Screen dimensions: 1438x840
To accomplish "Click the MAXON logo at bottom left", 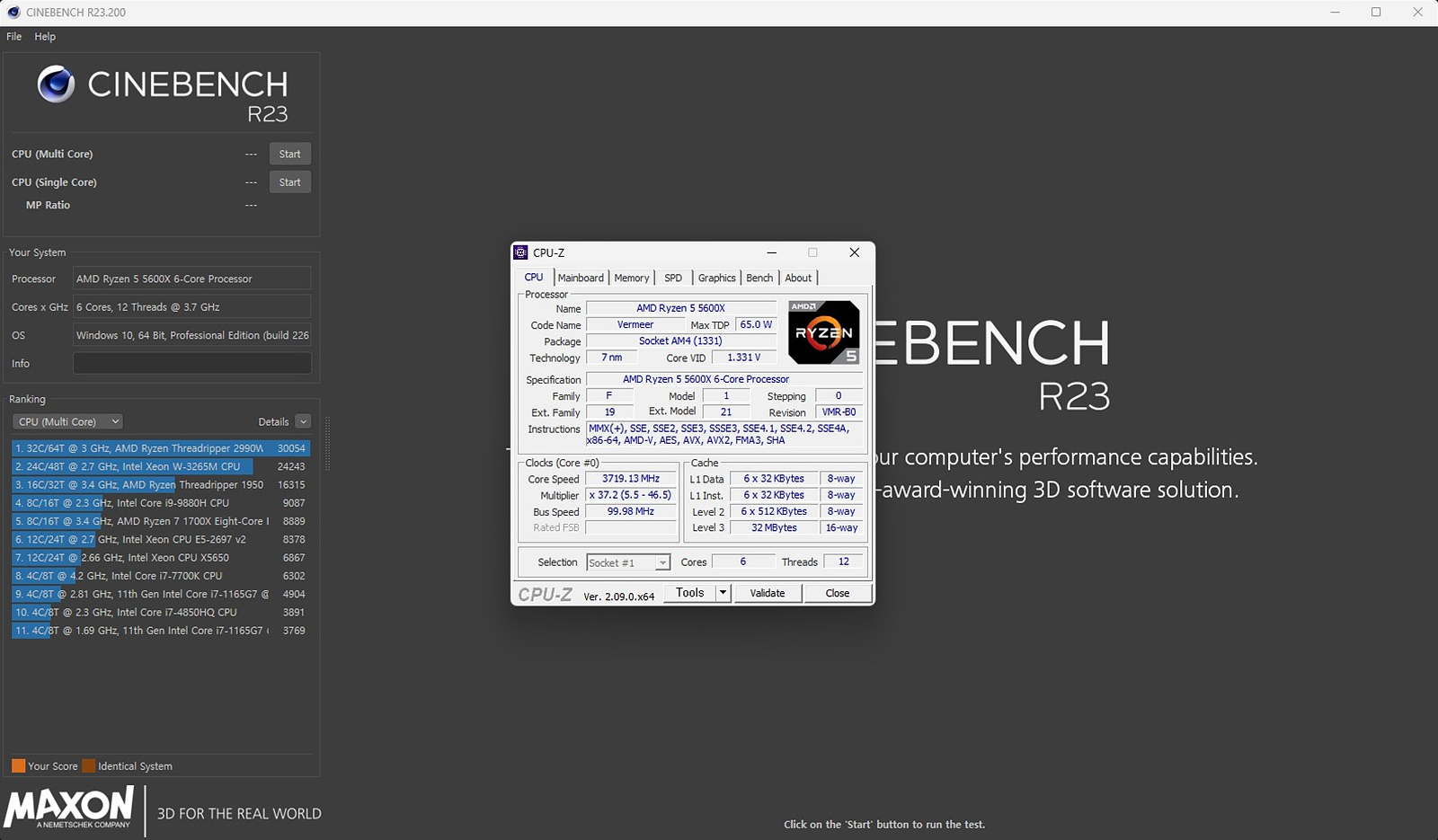I will pyautogui.click(x=69, y=808).
